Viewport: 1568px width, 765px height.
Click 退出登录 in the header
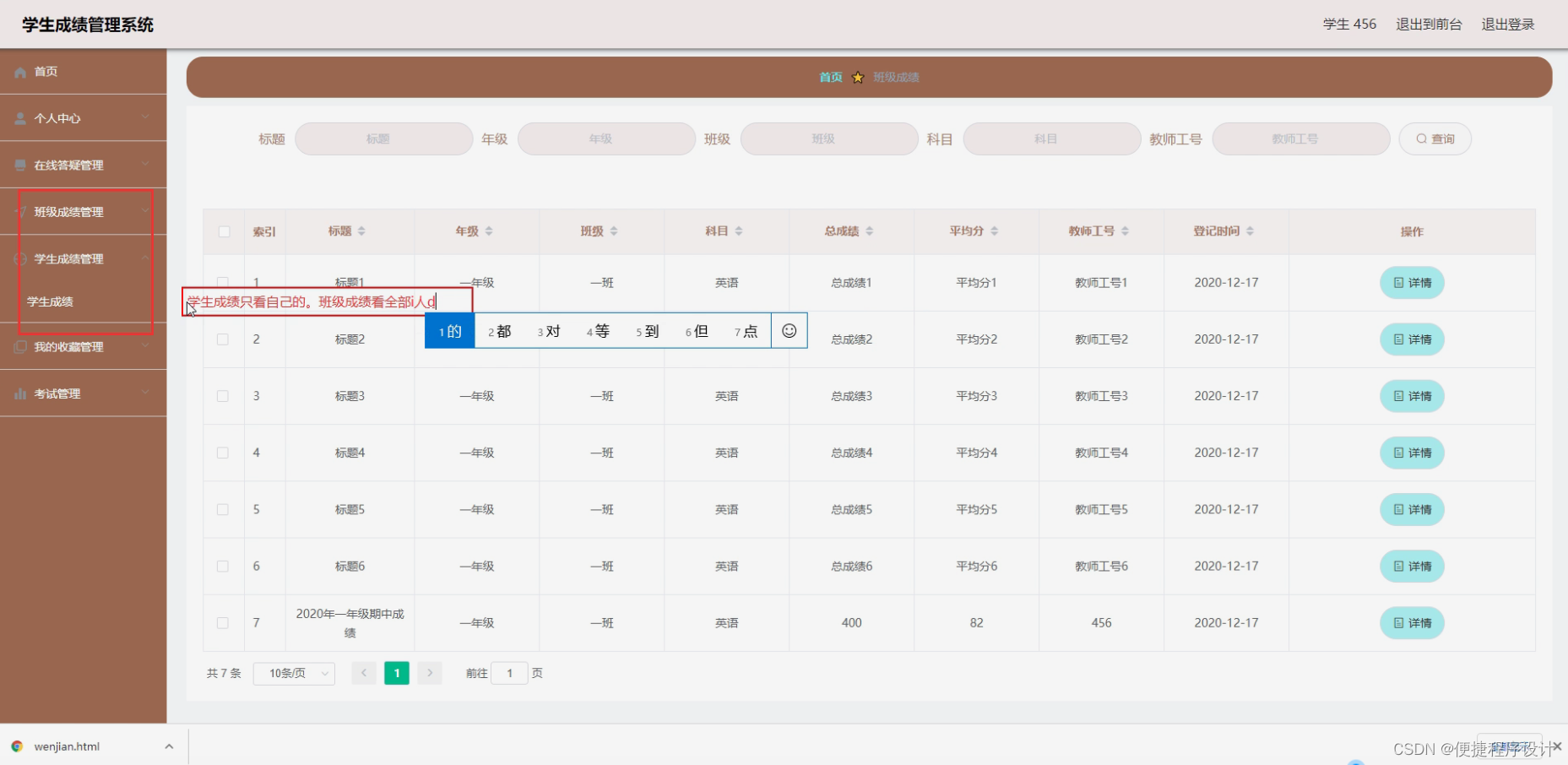point(1508,24)
